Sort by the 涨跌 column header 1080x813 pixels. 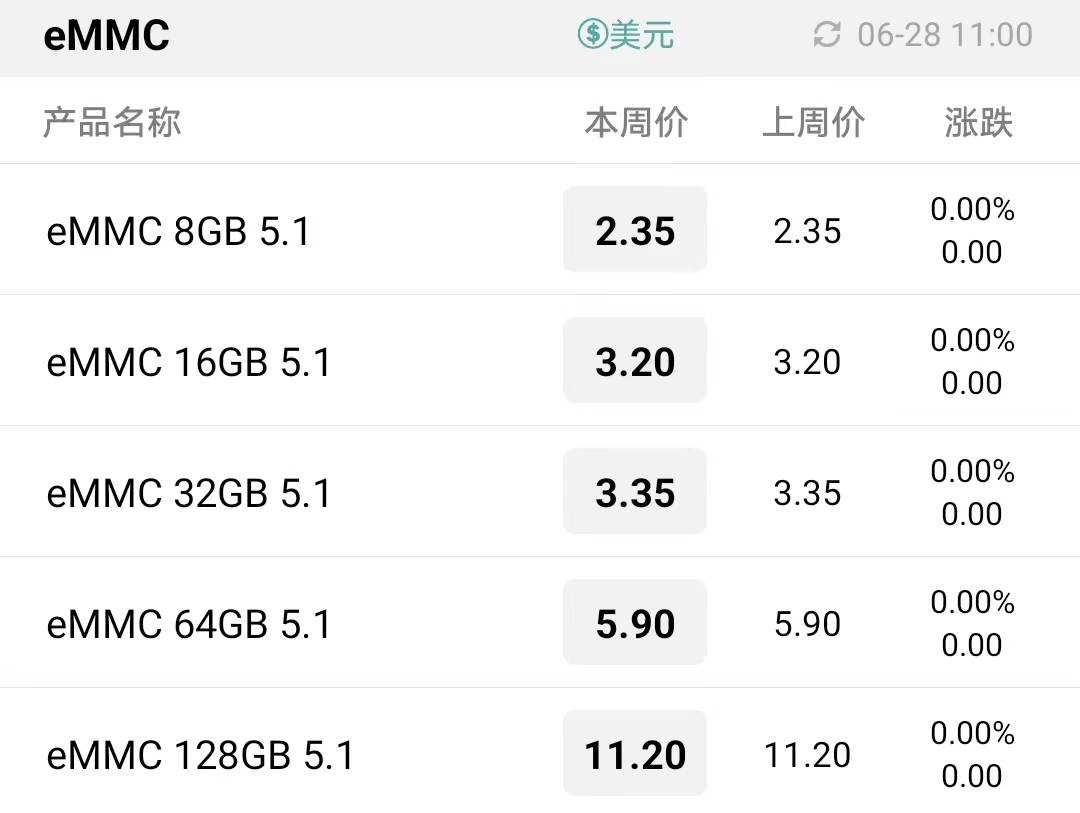[978, 123]
